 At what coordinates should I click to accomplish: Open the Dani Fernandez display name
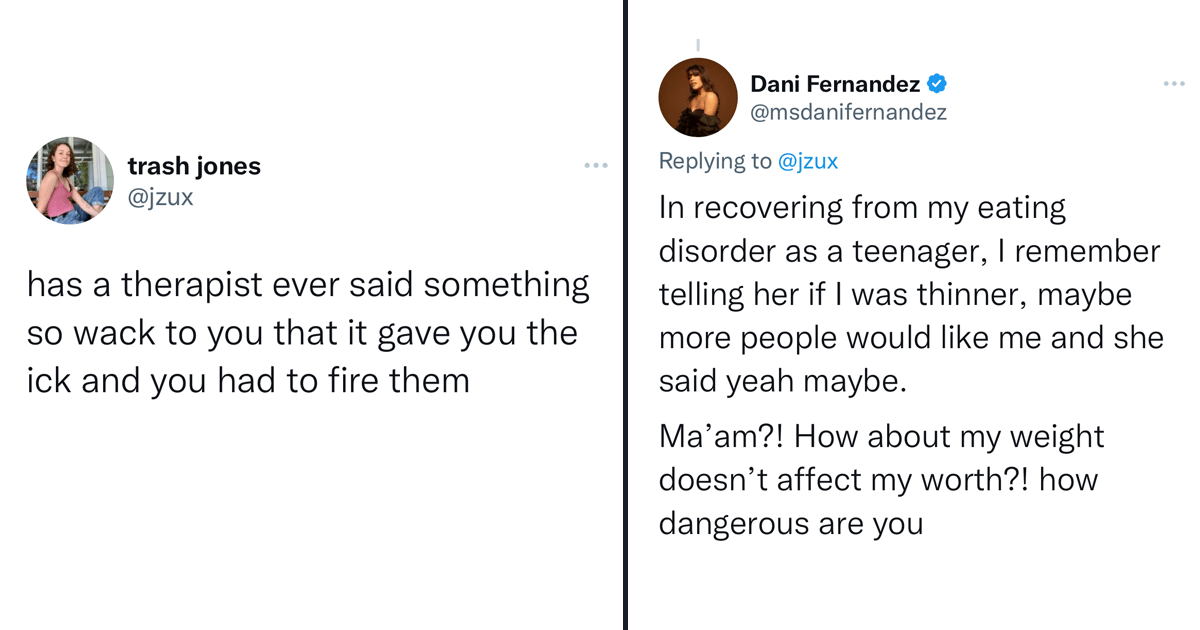[835, 84]
